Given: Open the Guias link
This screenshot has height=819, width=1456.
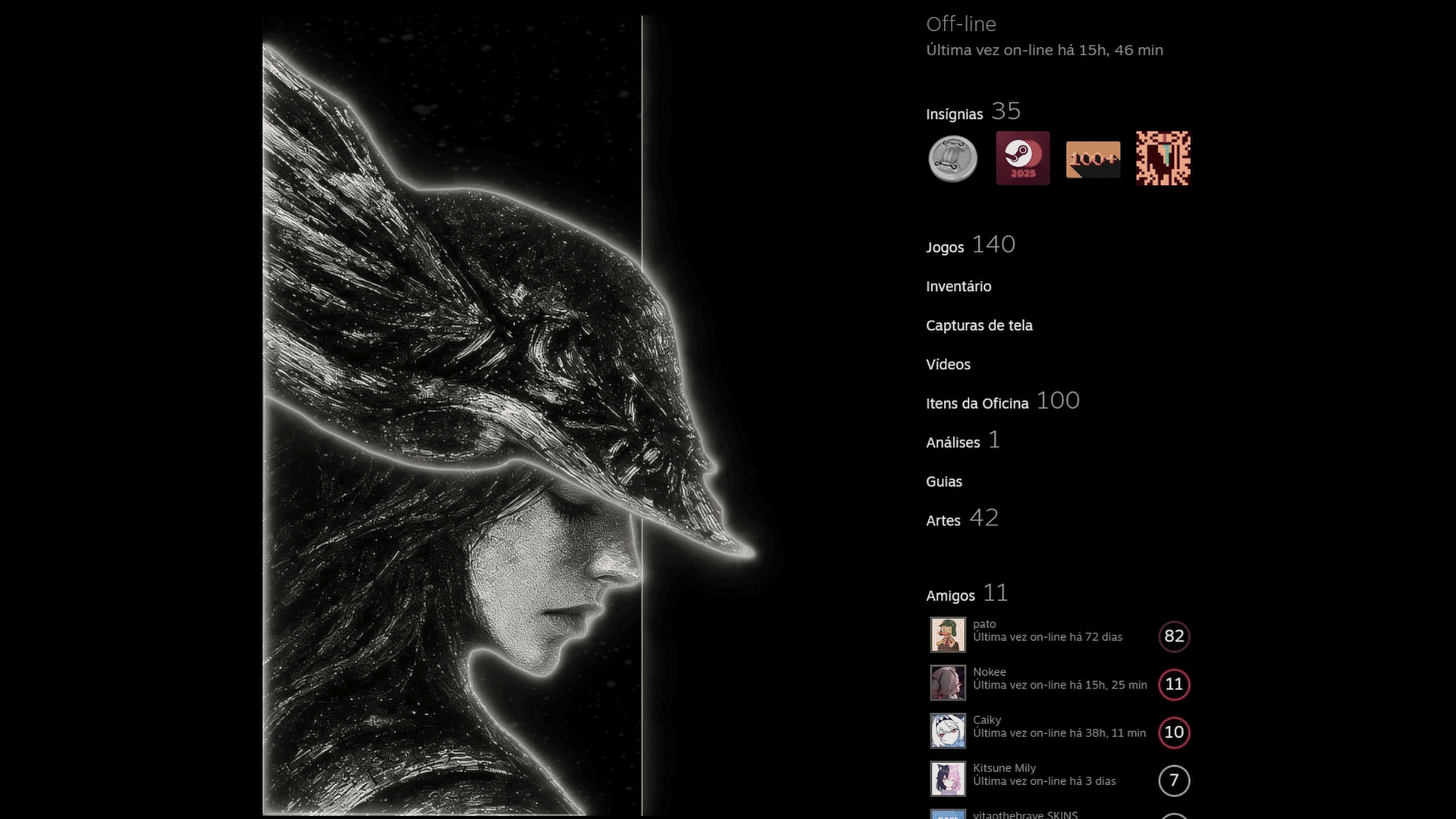Looking at the screenshot, I should point(943,482).
